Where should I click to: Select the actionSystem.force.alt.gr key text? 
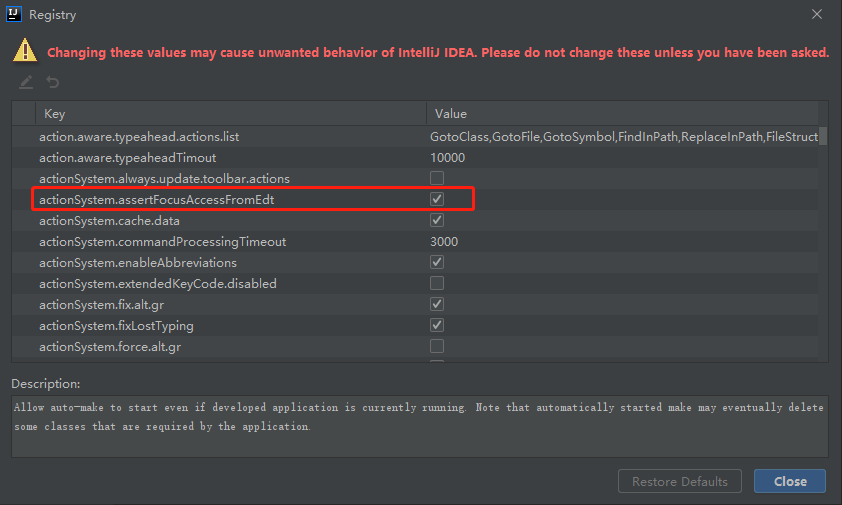click(110, 347)
